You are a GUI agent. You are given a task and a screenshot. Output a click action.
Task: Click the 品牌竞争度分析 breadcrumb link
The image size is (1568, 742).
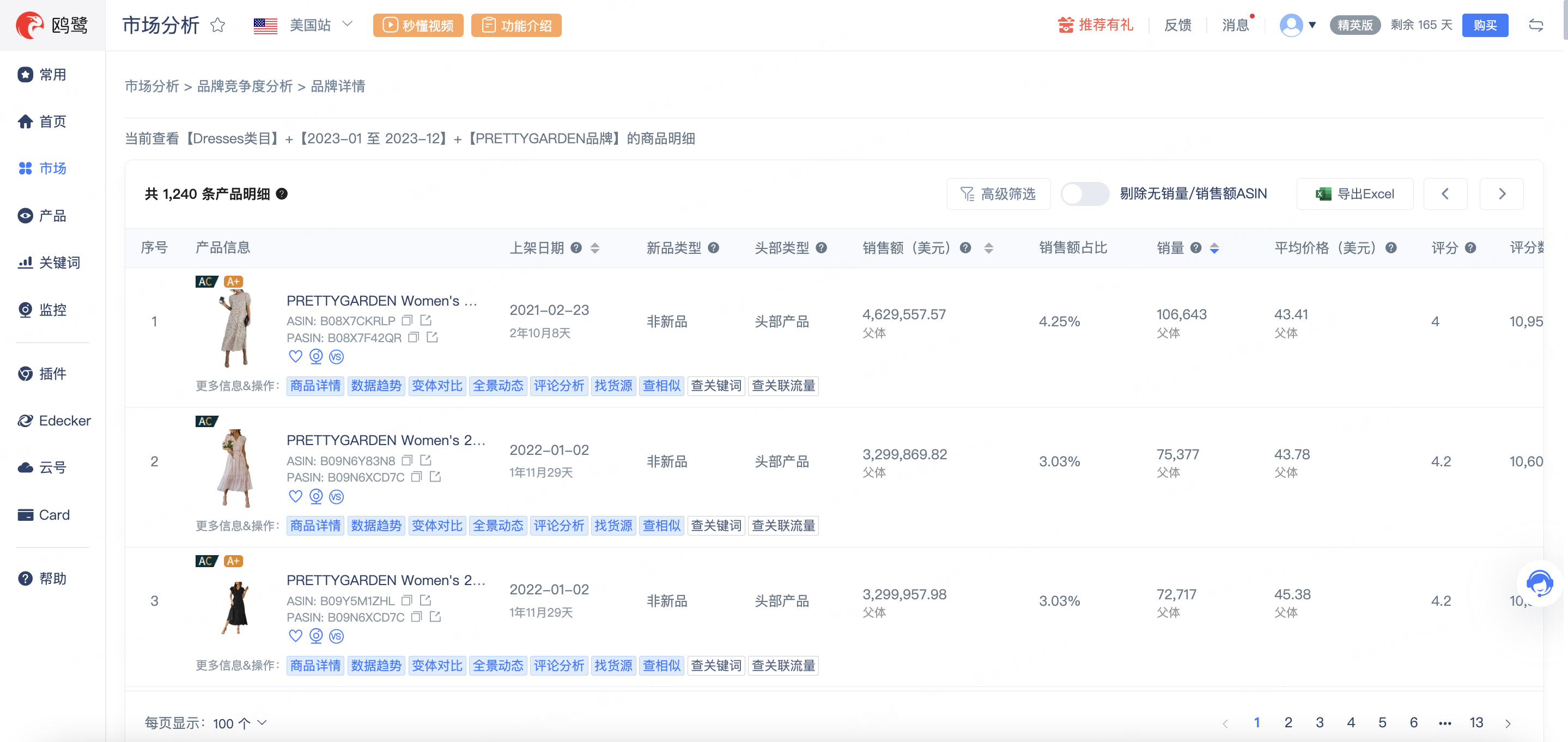click(x=245, y=87)
